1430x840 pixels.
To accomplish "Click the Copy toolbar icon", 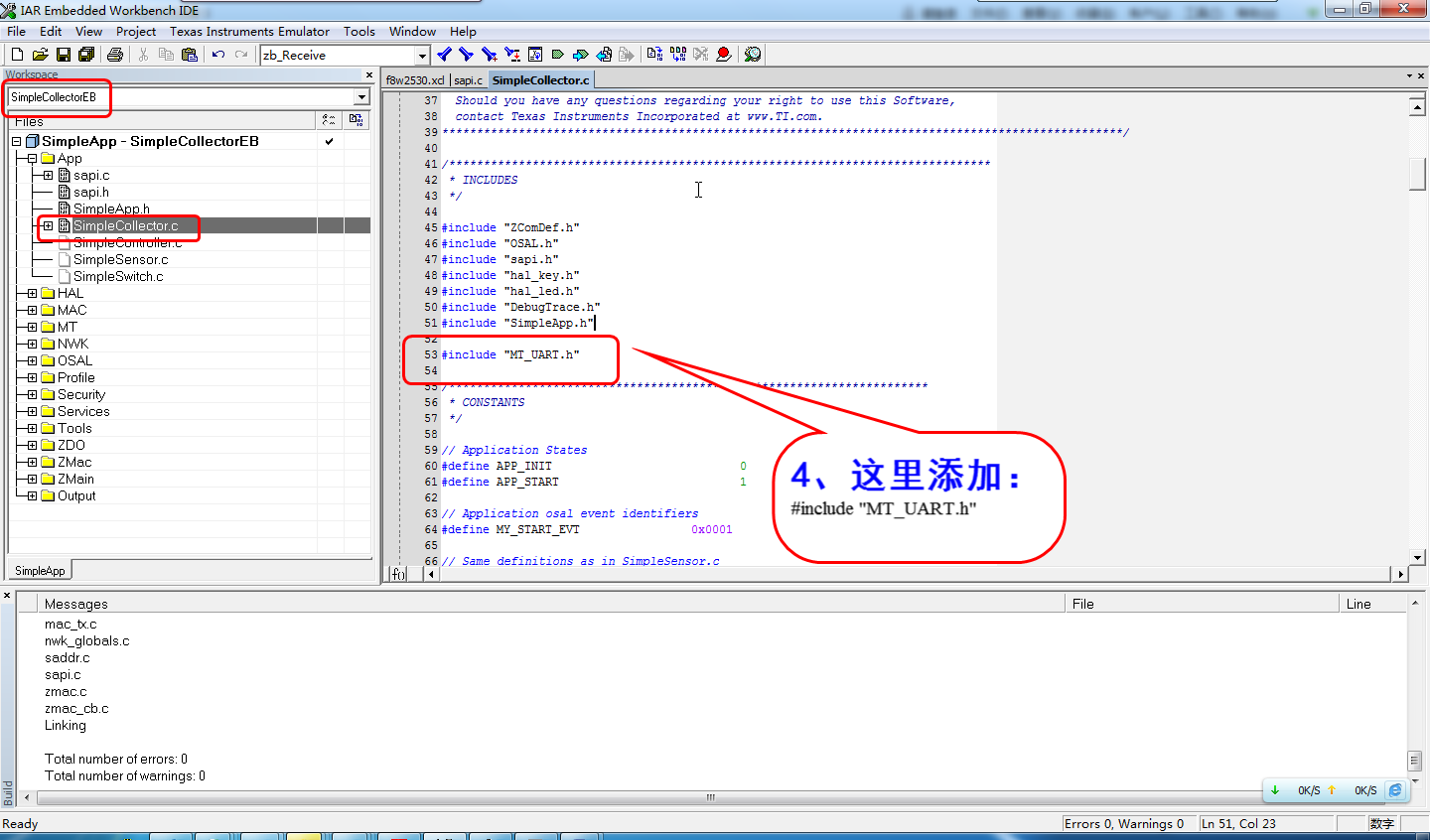I will pos(166,55).
